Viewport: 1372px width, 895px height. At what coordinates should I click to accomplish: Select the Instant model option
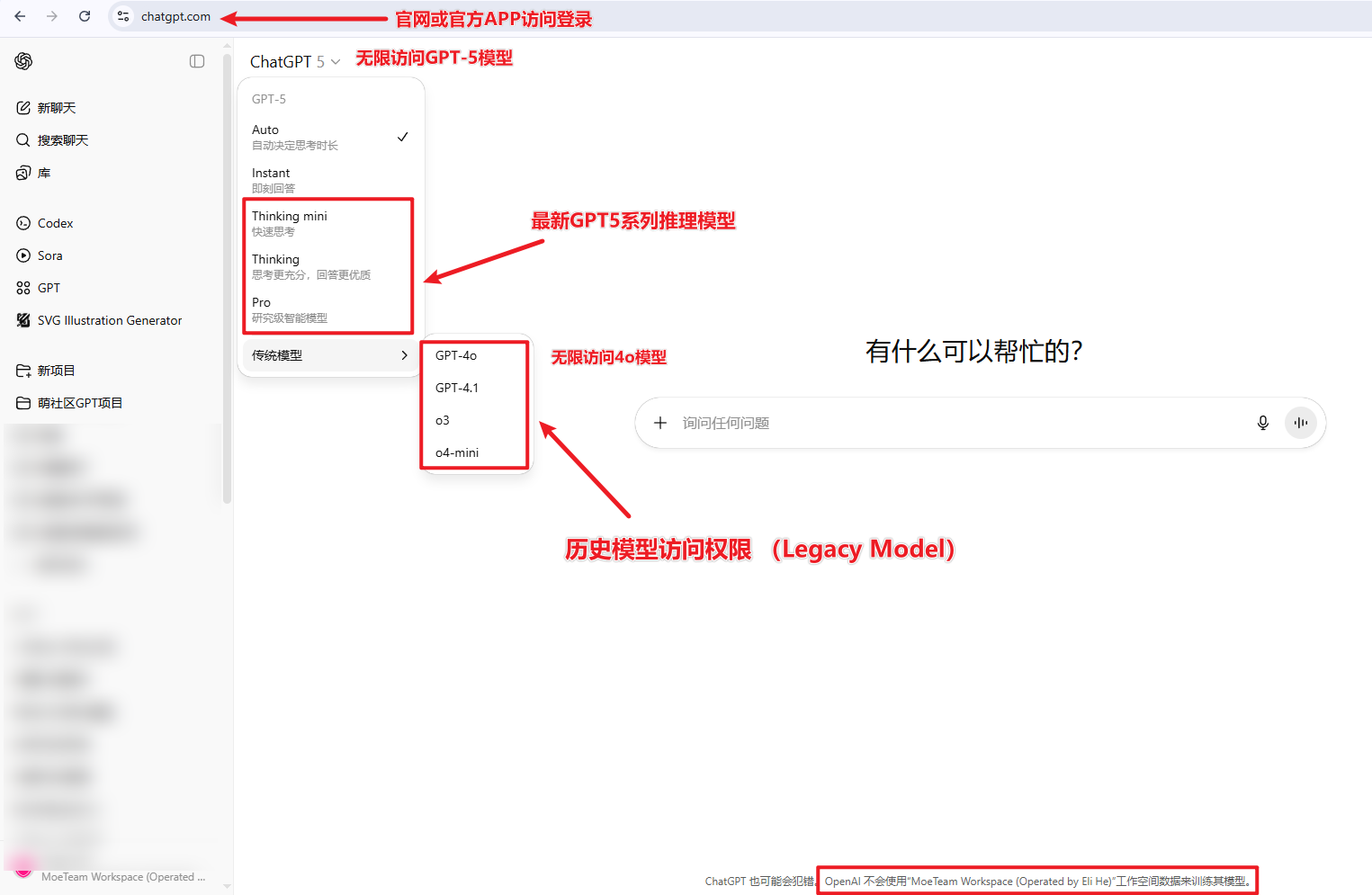[x=330, y=180]
